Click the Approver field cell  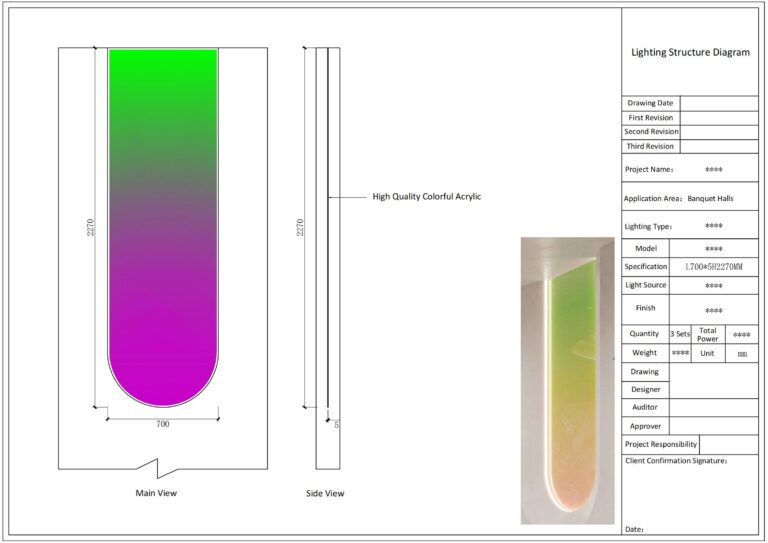[x=713, y=425]
